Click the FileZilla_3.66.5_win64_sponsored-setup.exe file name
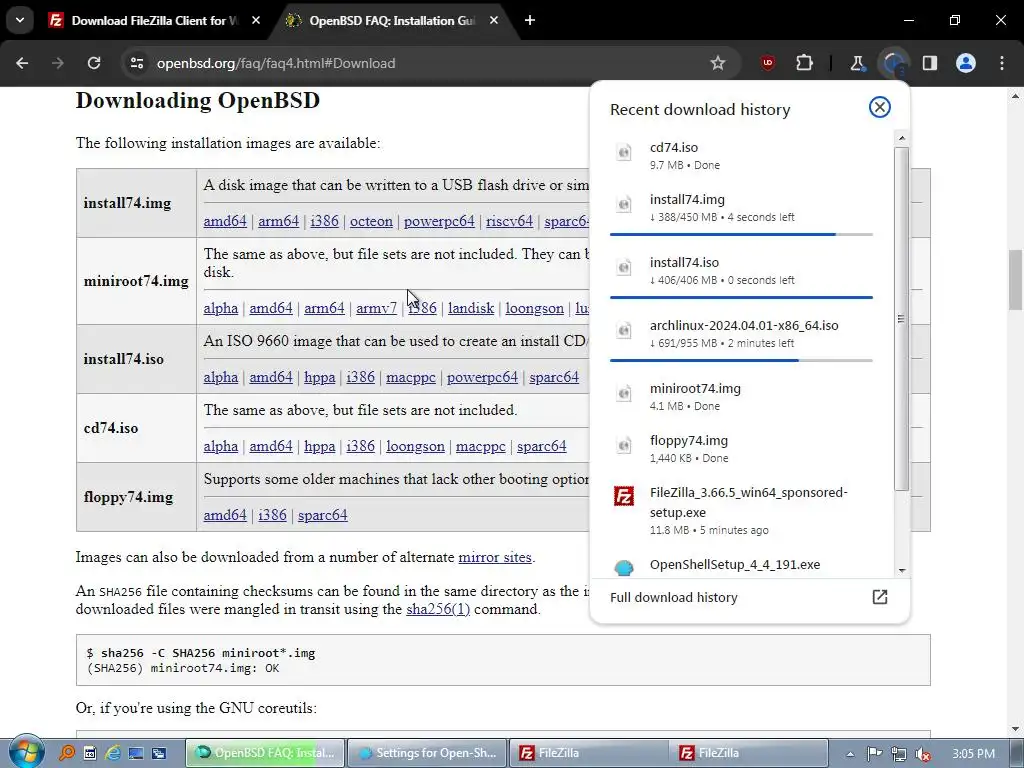 click(748, 502)
